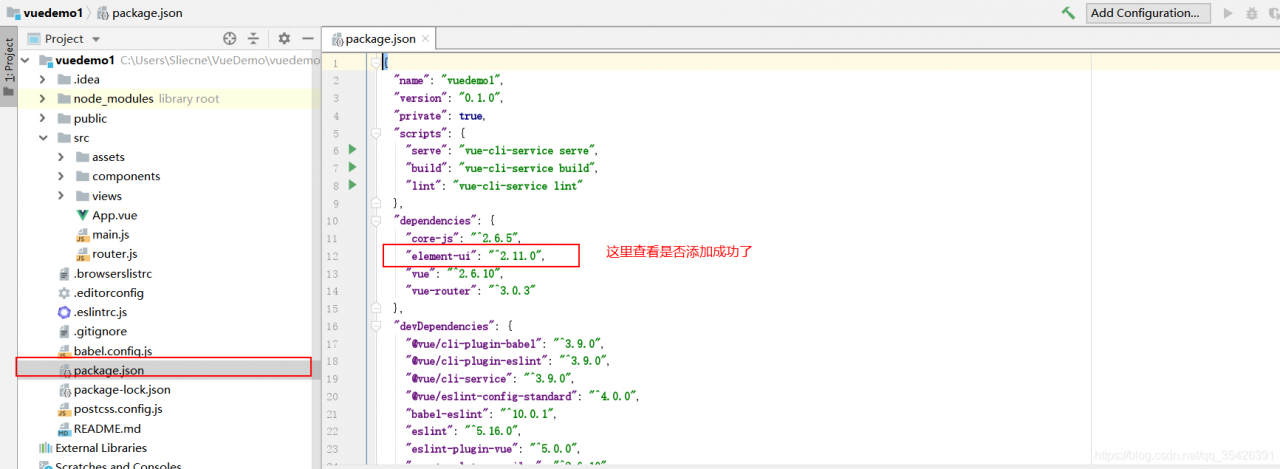Expand the components folder
Screen dimensions: 1280x469
[61, 176]
